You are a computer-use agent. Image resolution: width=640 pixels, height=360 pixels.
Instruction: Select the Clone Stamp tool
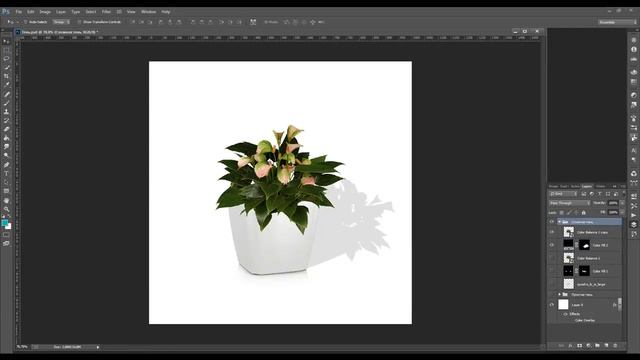[x=6, y=111]
